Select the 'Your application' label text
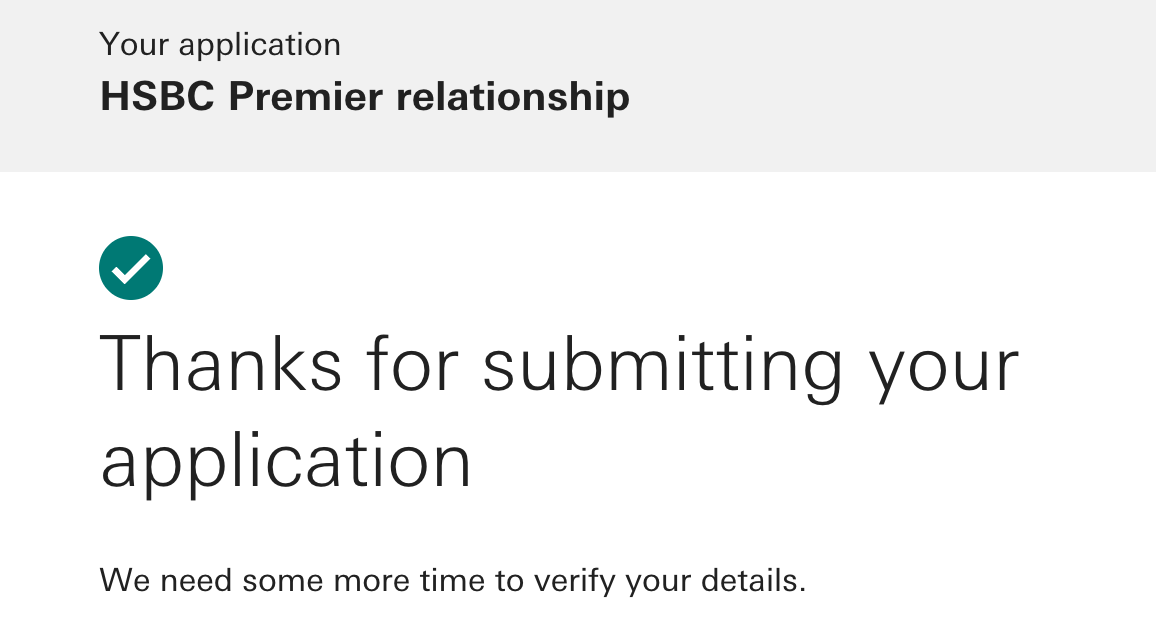 coord(220,46)
